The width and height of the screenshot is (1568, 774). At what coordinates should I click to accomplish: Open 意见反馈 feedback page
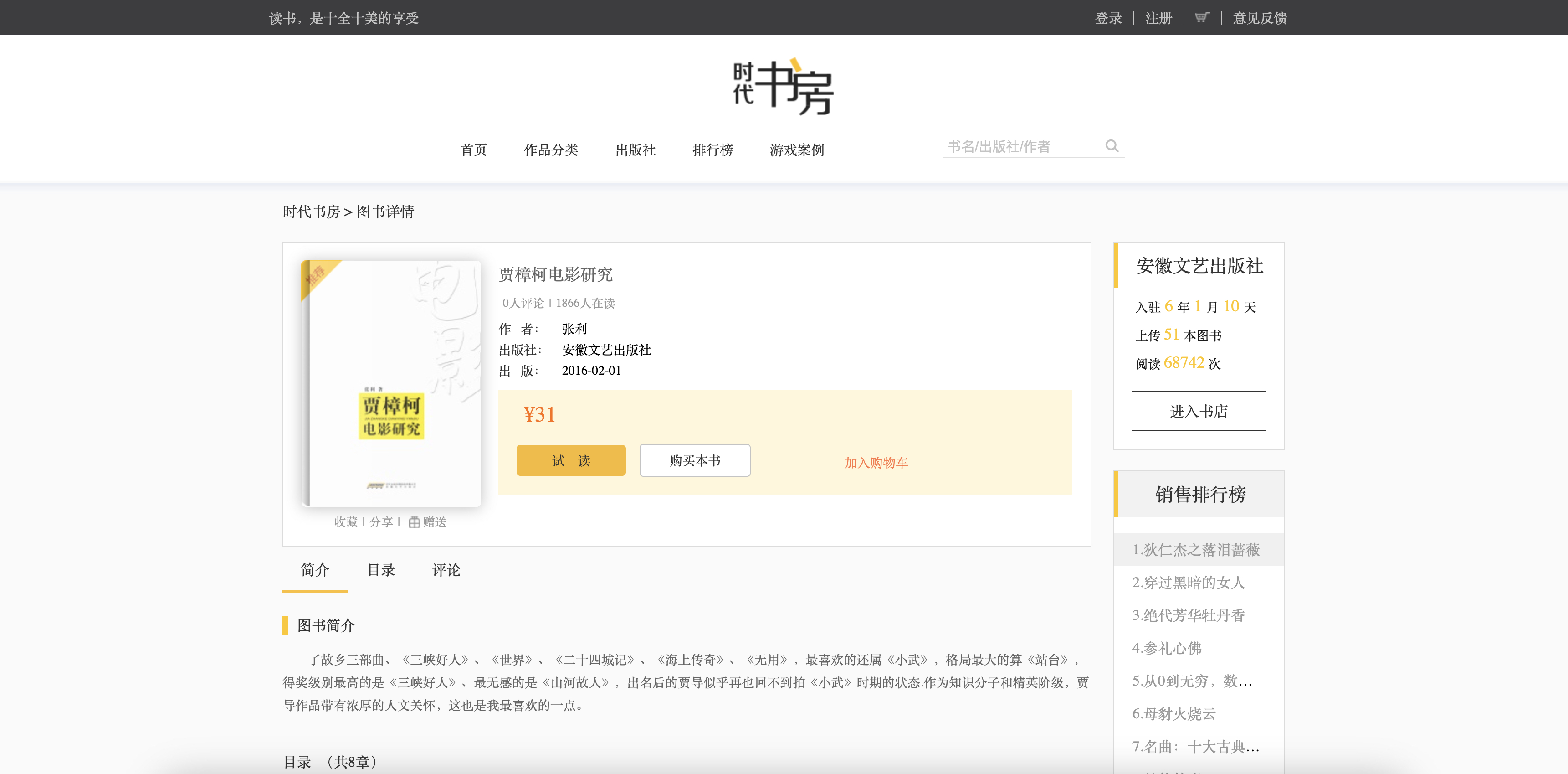click(1260, 18)
